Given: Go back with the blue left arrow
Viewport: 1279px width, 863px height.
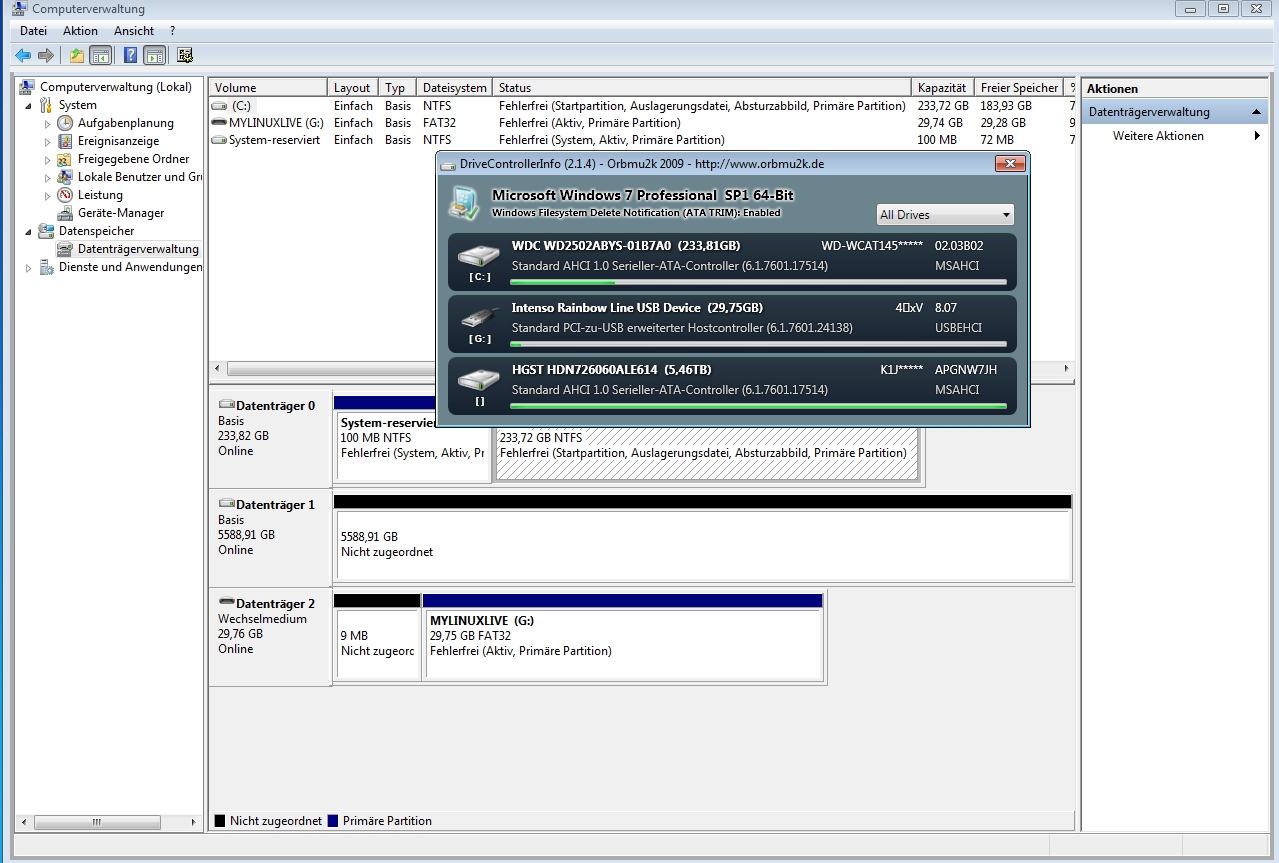Looking at the screenshot, I should click(x=23, y=56).
